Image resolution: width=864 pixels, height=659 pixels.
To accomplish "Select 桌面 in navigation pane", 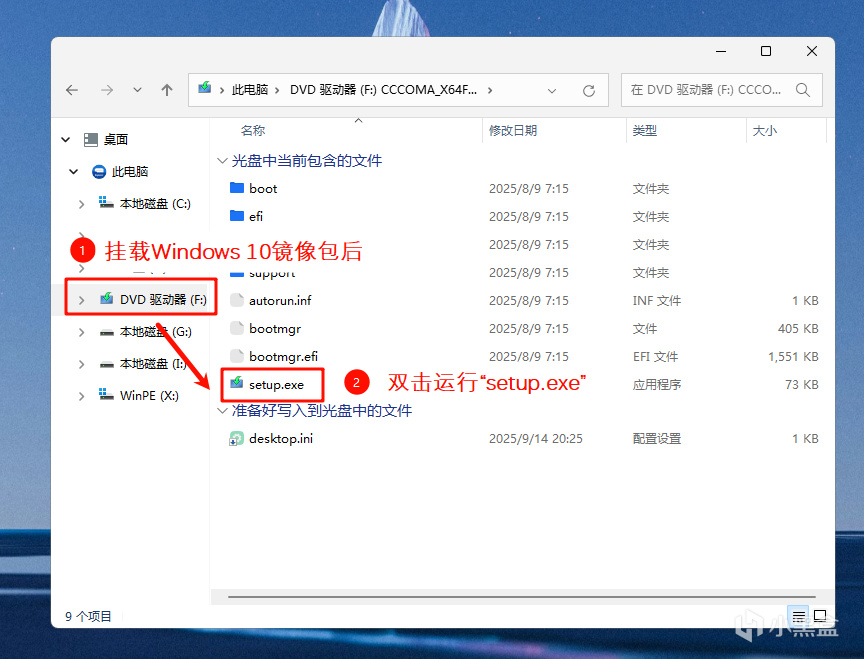I will 116,139.
